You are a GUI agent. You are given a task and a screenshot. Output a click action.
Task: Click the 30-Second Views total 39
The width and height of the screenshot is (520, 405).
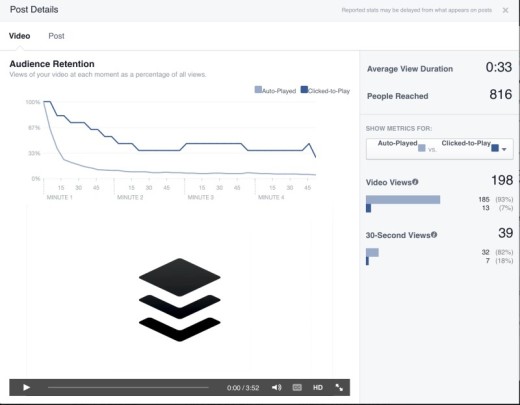click(506, 233)
